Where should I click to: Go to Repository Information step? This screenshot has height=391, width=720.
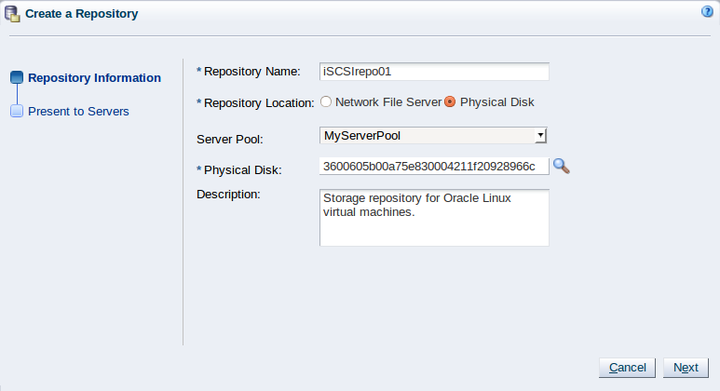coord(95,78)
